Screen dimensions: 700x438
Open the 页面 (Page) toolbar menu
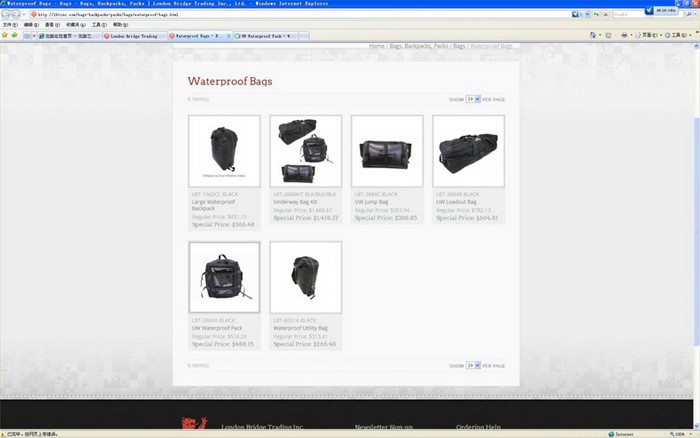pos(648,35)
